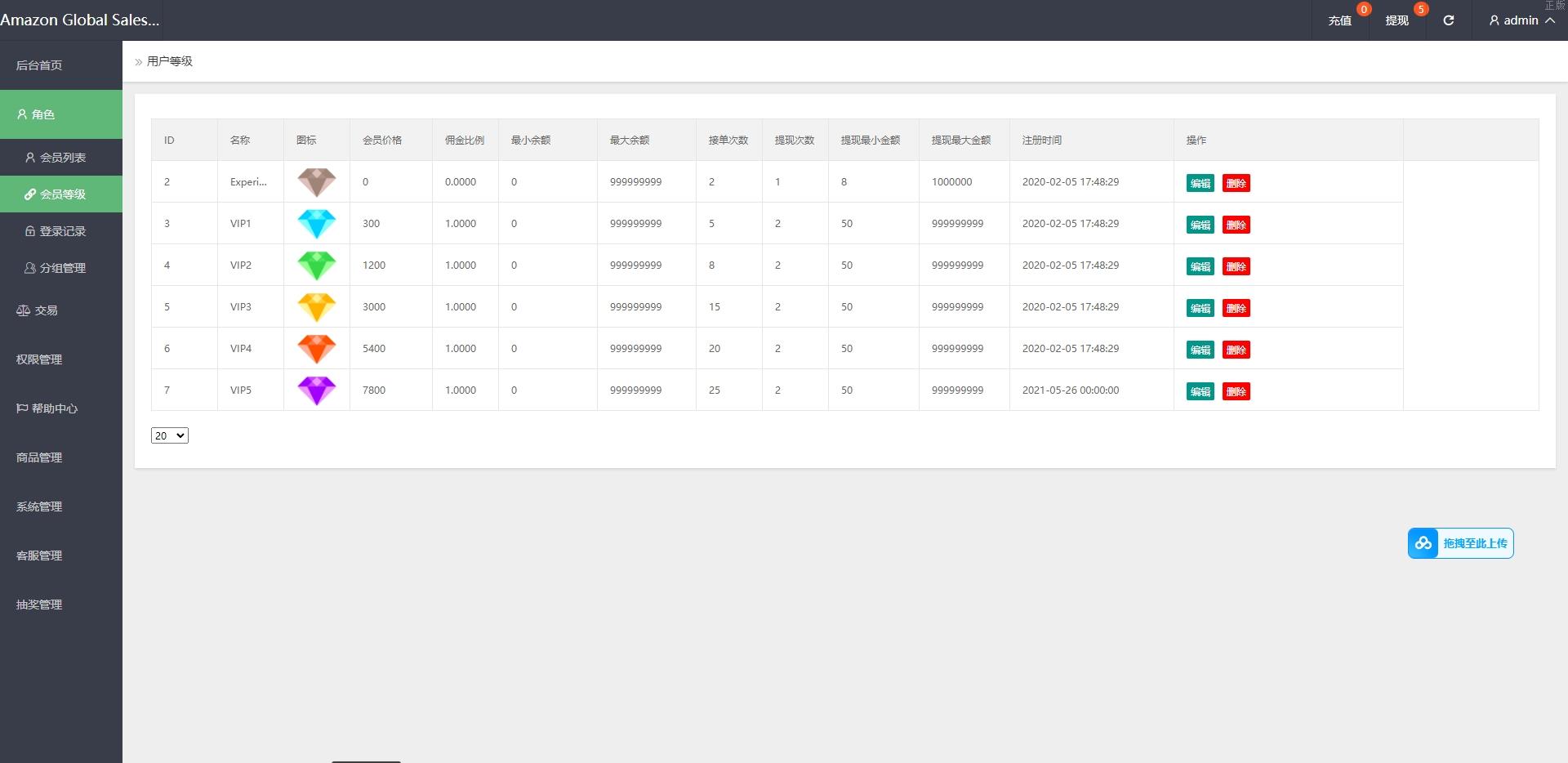Open 会员列表 in the sidebar
1568x763 pixels.
[62, 158]
